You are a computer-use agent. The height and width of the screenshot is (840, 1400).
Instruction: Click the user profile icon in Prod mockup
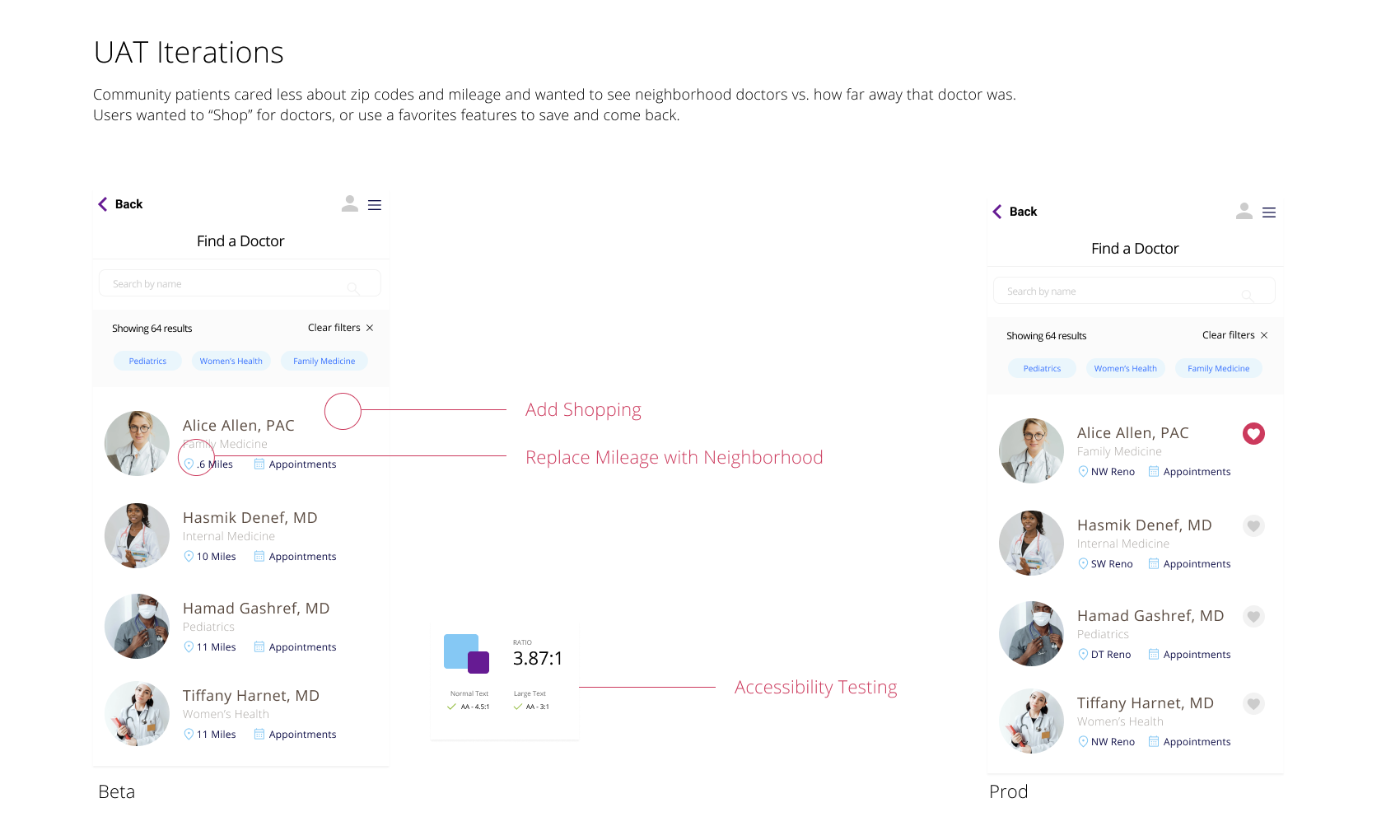(1244, 212)
